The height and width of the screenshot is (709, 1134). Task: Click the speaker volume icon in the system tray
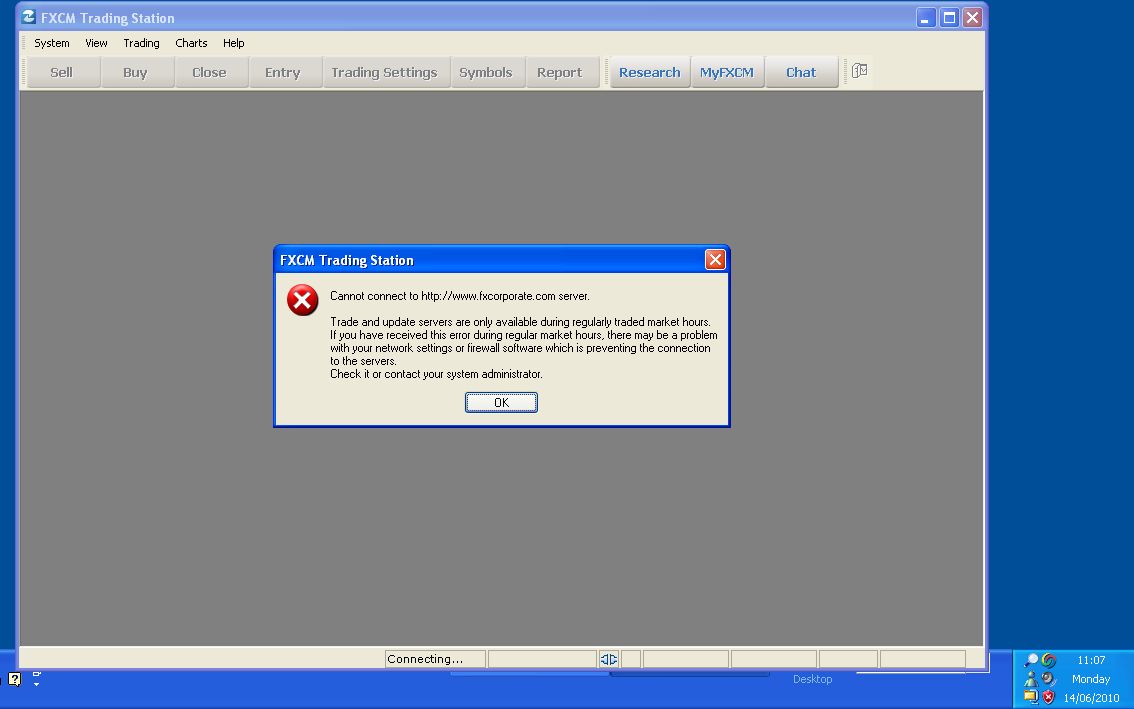tap(1049, 679)
